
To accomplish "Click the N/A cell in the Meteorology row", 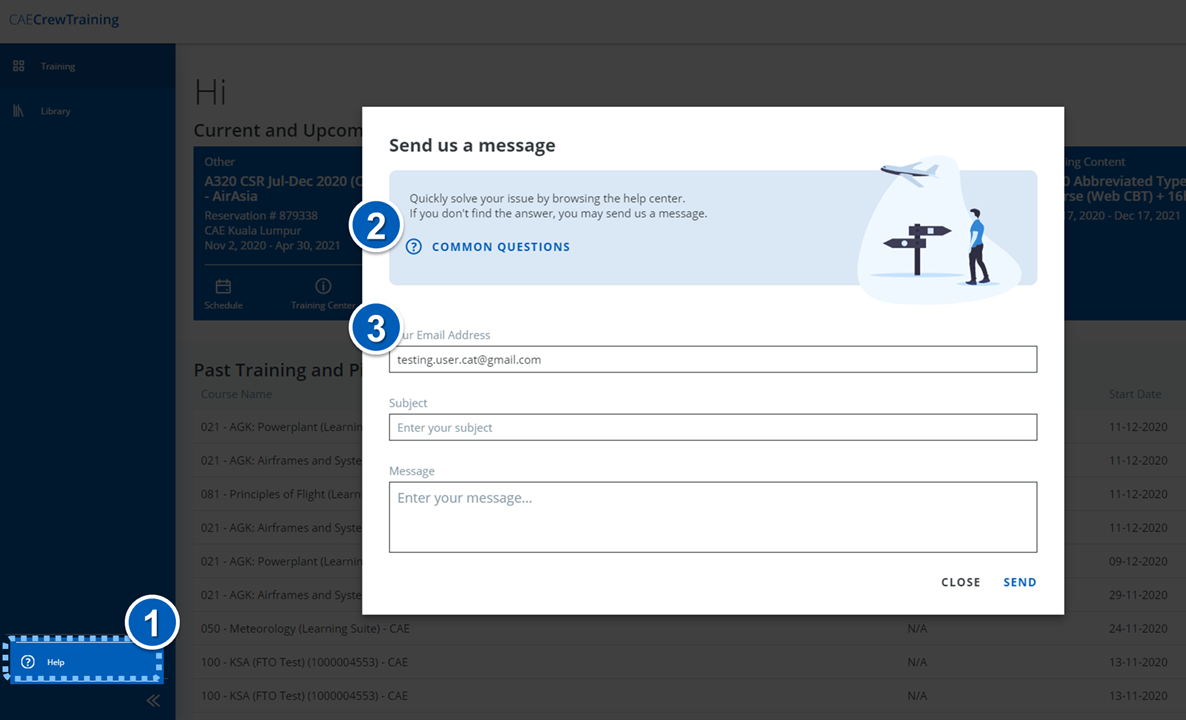I will pos(917,628).
